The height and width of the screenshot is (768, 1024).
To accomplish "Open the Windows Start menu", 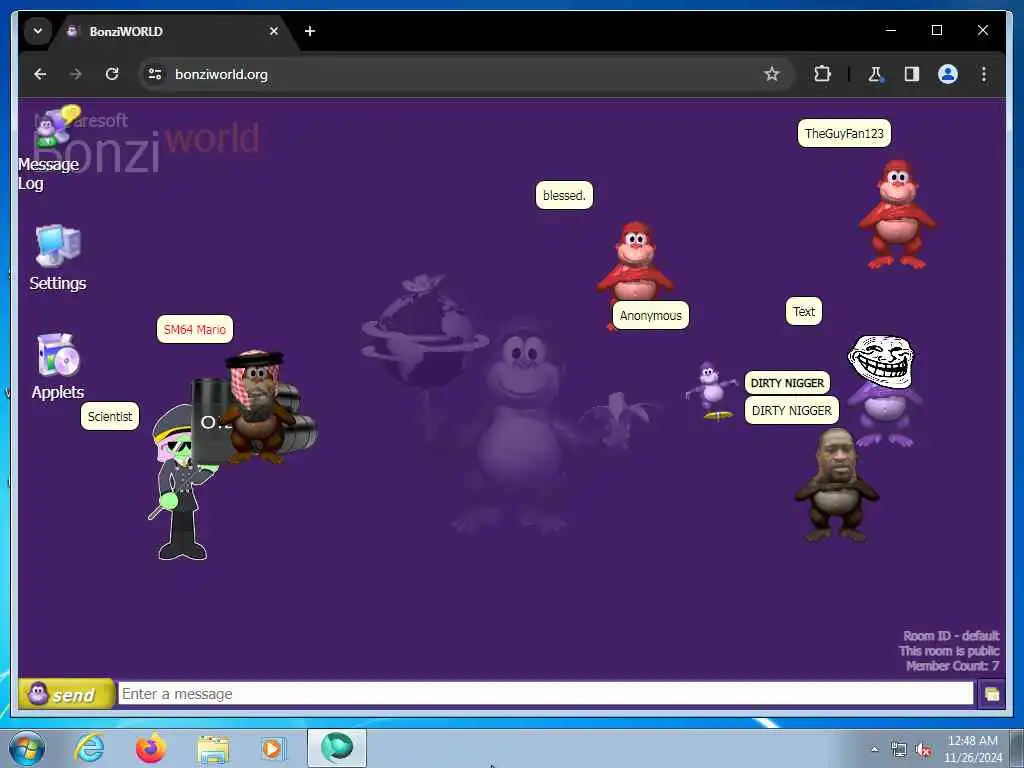I will pos(27,748).
